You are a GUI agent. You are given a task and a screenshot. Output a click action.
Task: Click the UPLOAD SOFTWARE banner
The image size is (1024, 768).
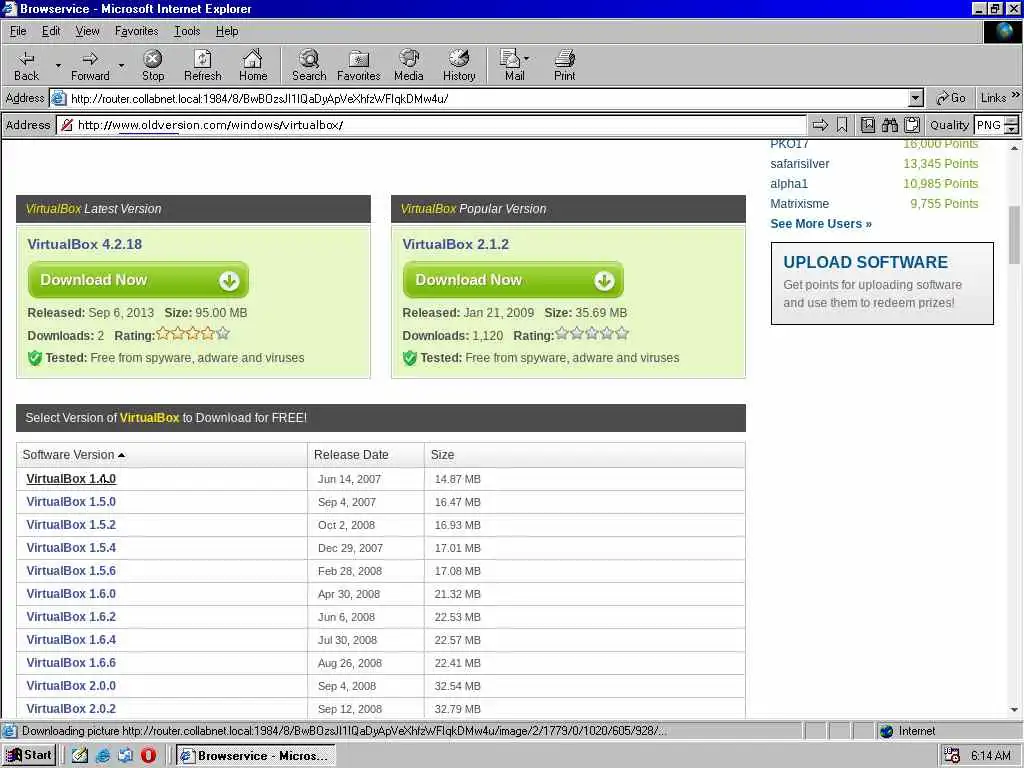pyautogui.click(x=882, y=283)
